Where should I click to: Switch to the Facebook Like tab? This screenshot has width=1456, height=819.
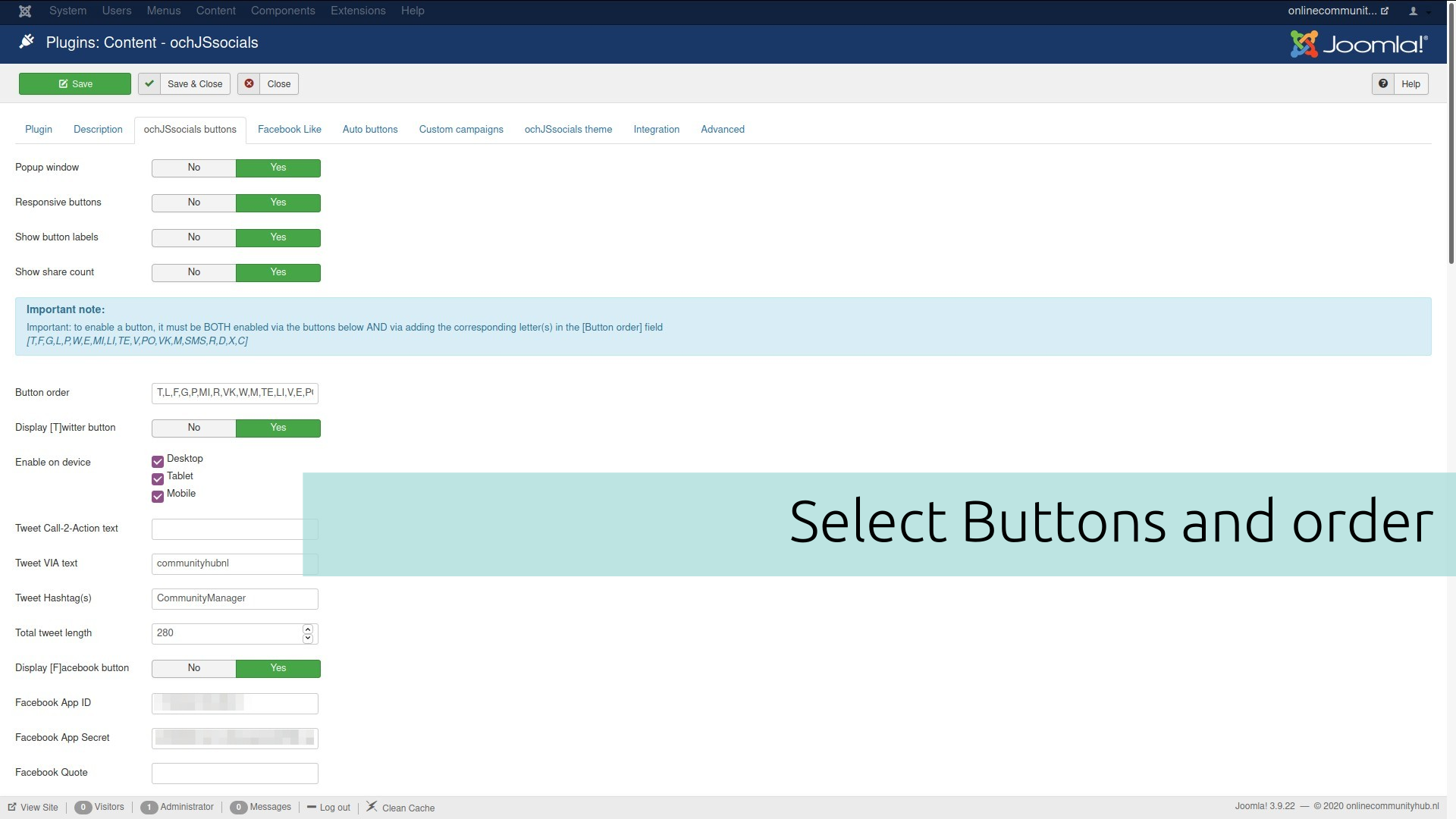tap(290, 130)
